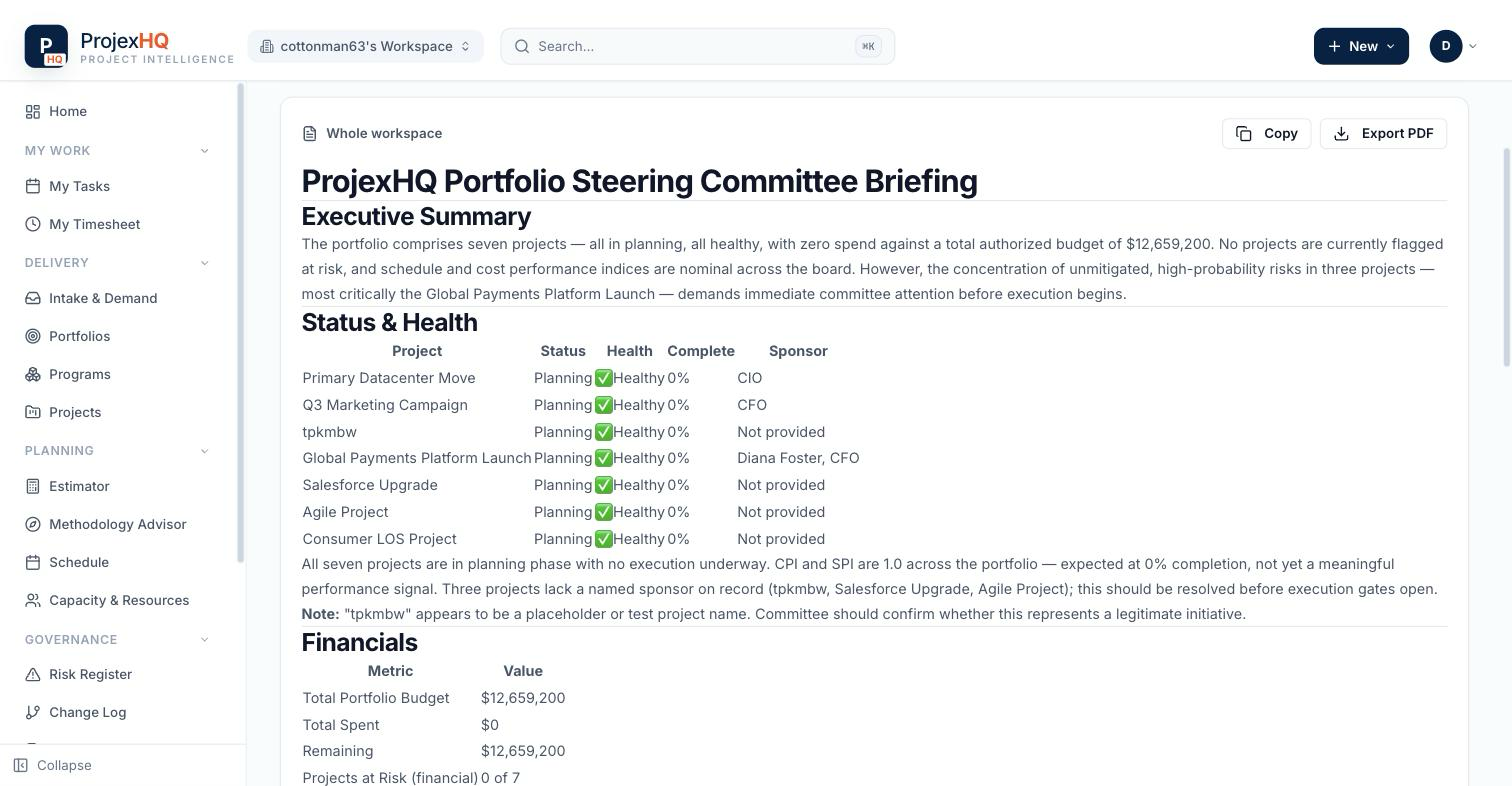Click the main page vertical scrollbar
This screenshot has height=786, width=1512.
pos(1507,258)
